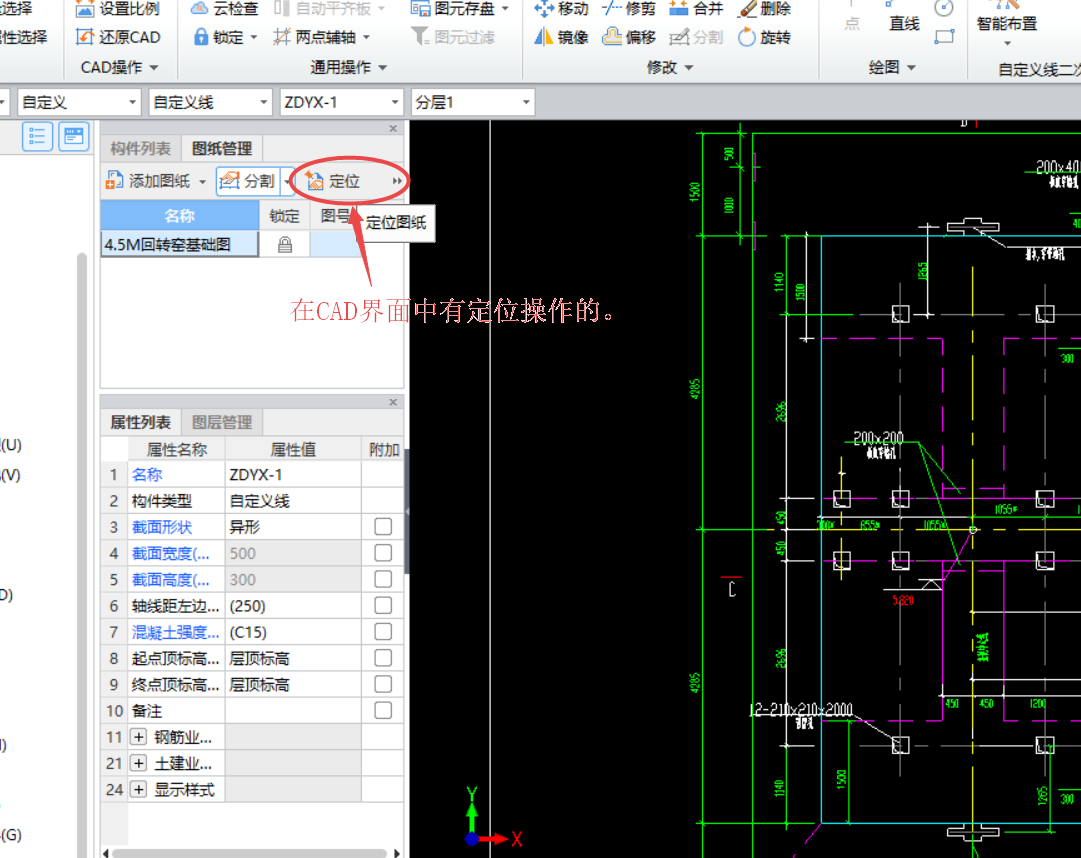
Task: Choose the 直线 line drawing tool
Action: pos(904,19)
